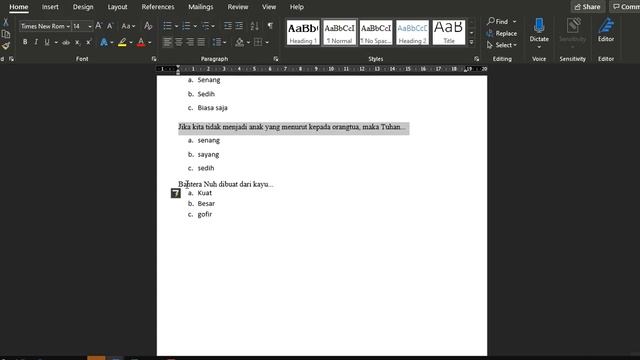Open Font dialog launcher
The width and height of the screenshot is (640, 360).
coord(154,59)
